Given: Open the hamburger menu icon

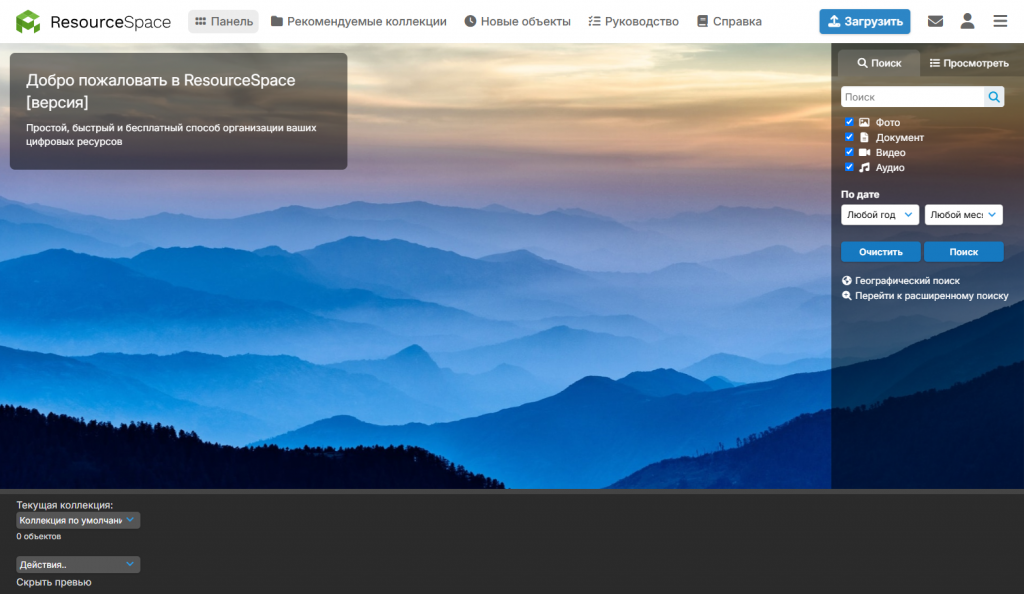Looking at the screenshot, I should pyautogui.click(x=1000, y=22).
